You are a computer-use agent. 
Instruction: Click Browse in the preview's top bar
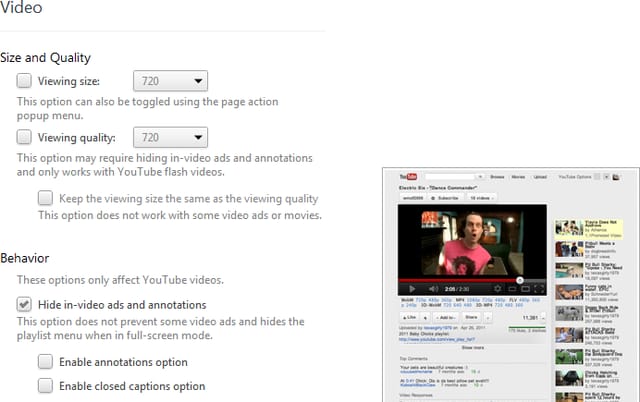tap(497, 177)
